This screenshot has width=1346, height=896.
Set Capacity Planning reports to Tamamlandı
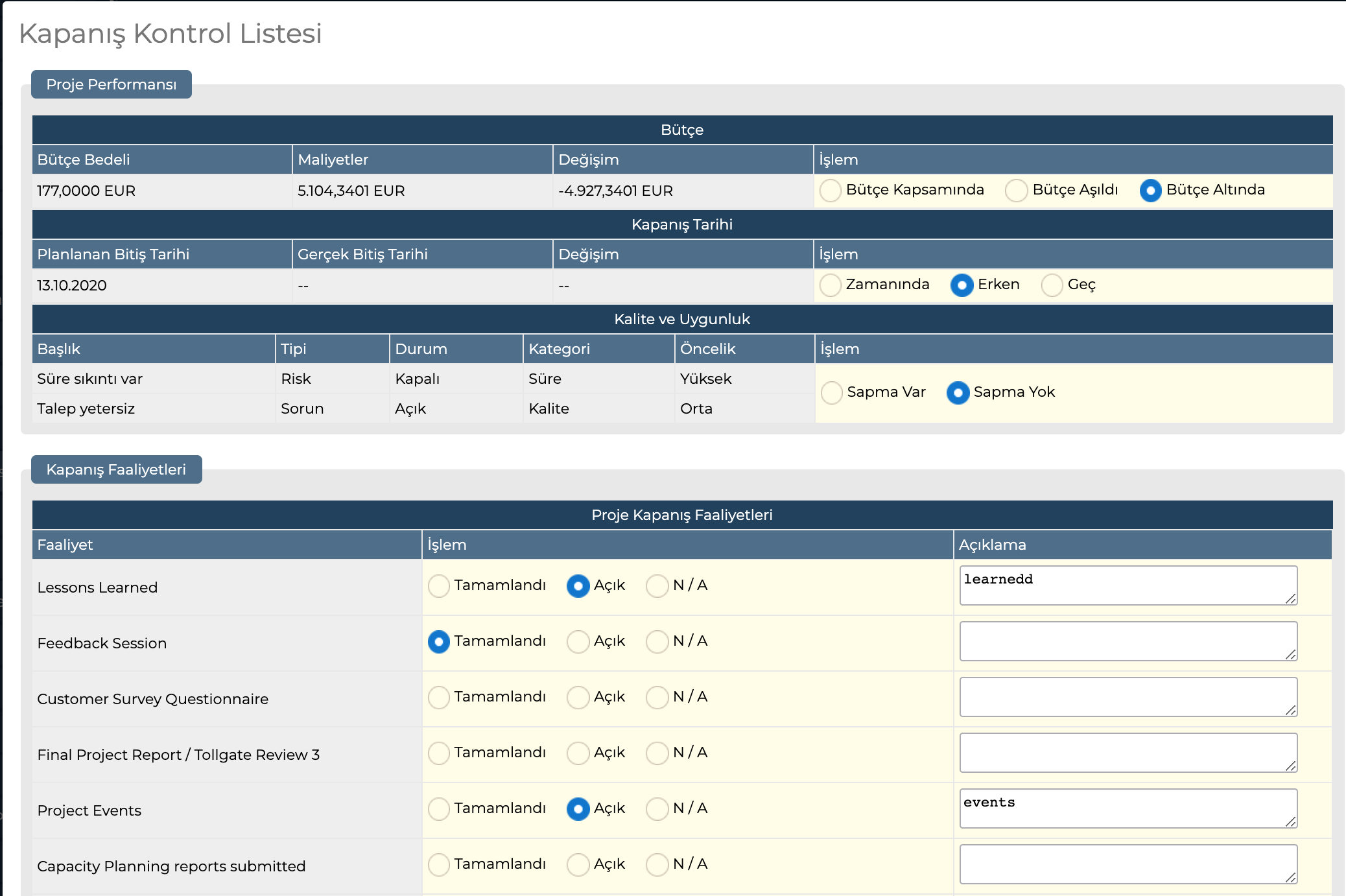[x=439, y=865]
